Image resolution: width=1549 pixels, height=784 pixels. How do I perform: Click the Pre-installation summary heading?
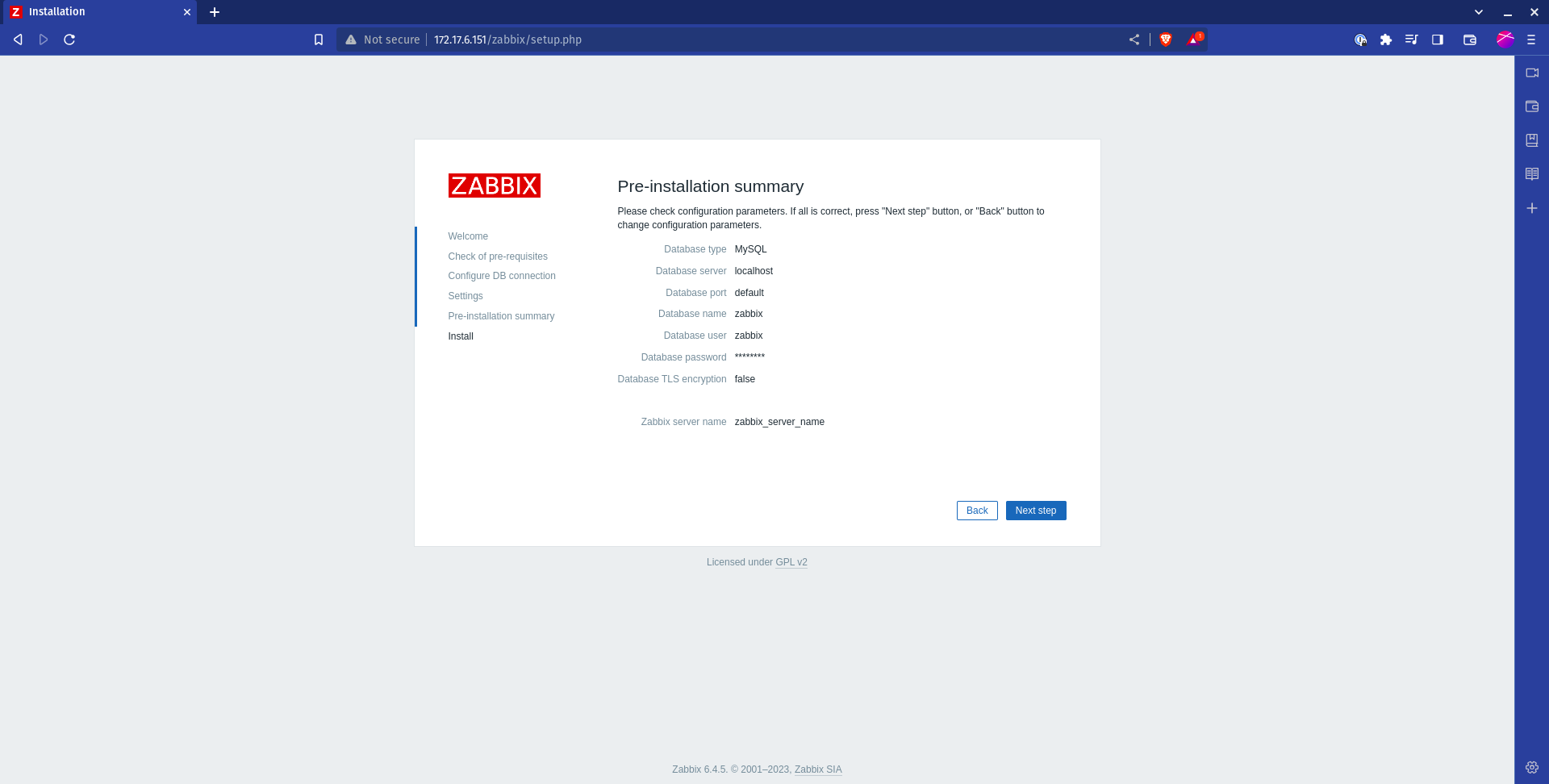(710, 186)
